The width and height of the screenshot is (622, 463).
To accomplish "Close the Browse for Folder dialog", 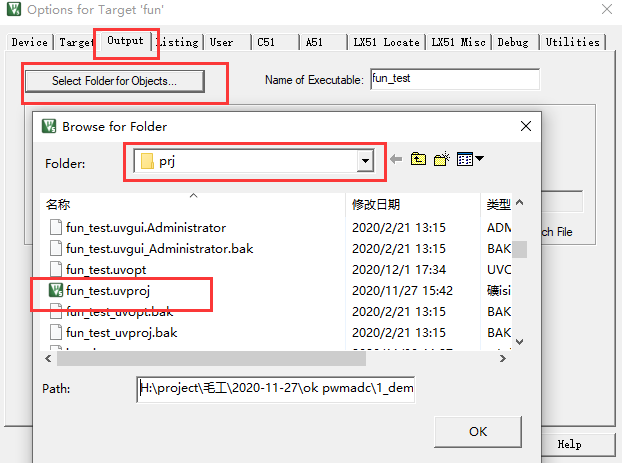I will 526,126.
